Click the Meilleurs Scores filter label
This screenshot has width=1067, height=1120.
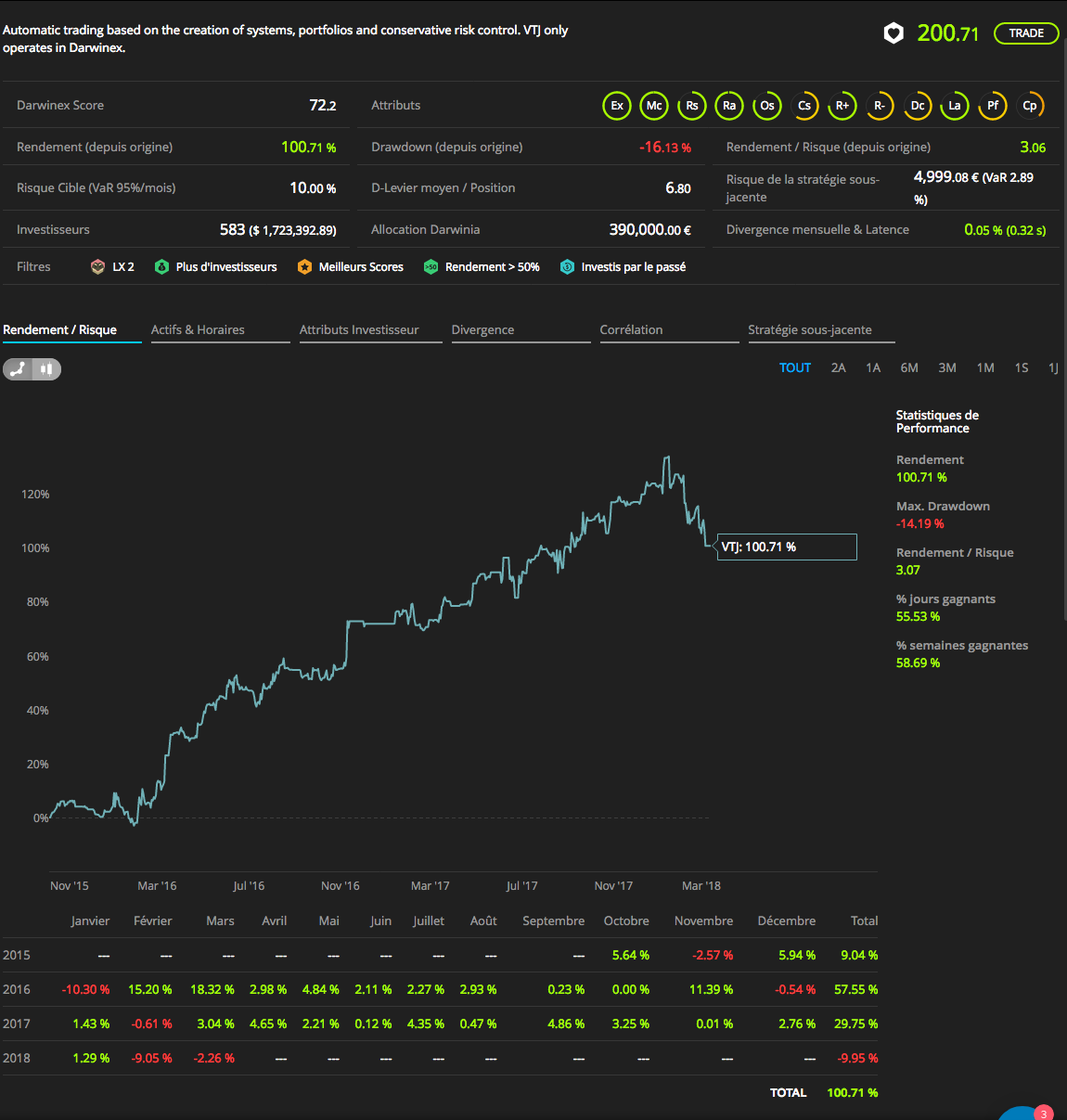pyautogui.click(x=361, y=267)
